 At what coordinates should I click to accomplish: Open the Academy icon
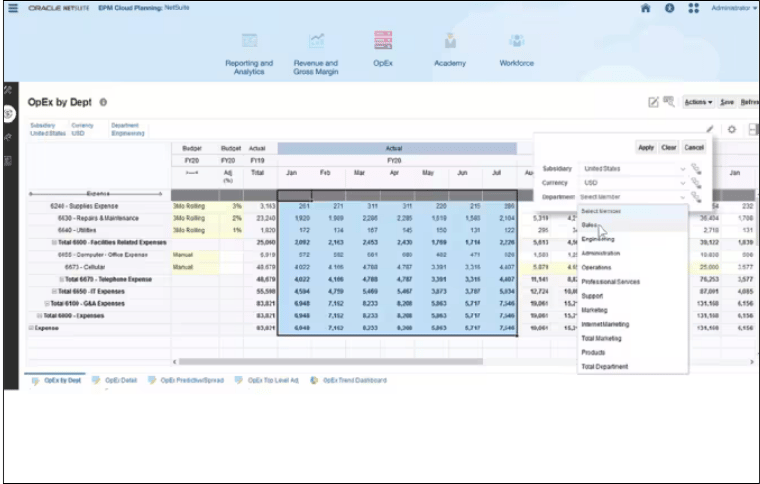[450, 41]
